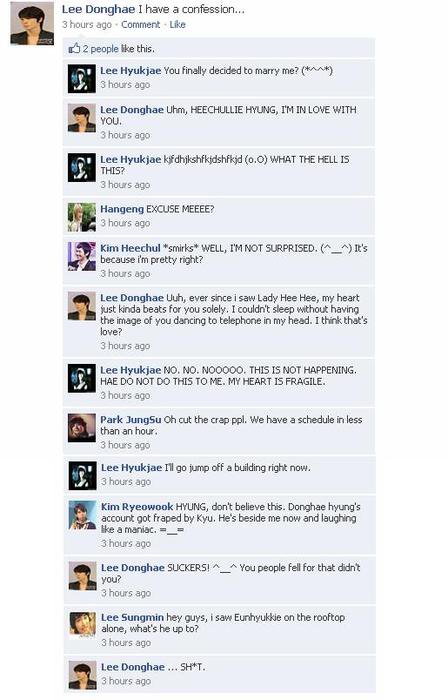Click Hangeng's avatar thumbnail

pos(82,217)
